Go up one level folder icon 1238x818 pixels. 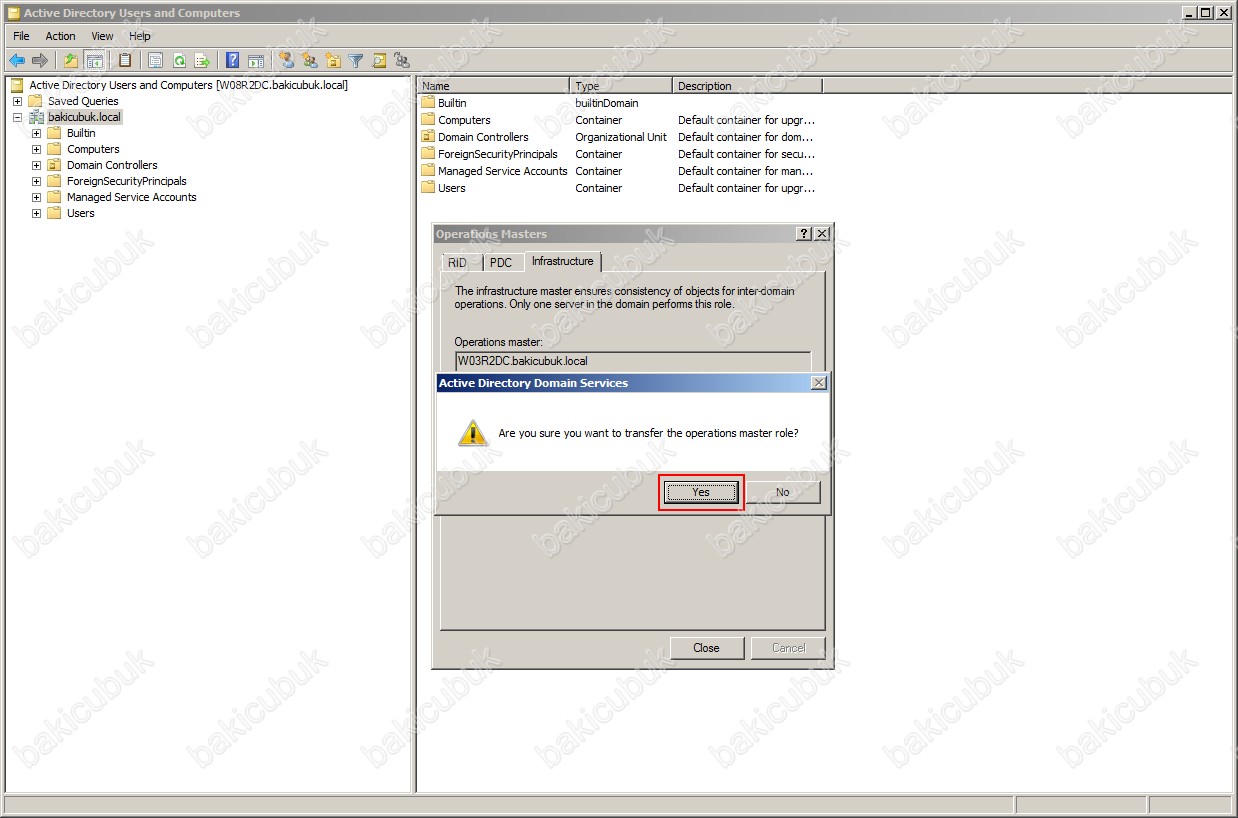[71, 61]
